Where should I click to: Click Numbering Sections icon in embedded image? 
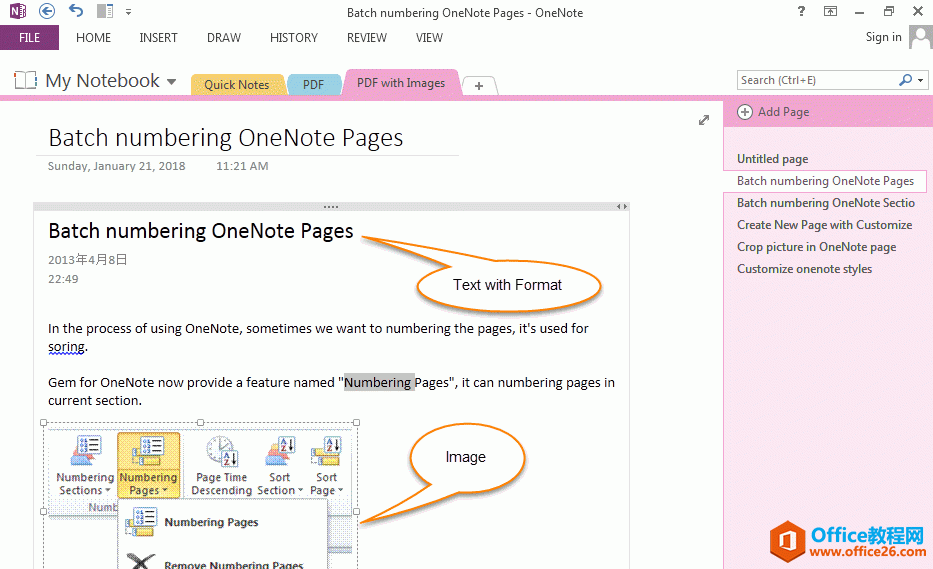(85, 465)
